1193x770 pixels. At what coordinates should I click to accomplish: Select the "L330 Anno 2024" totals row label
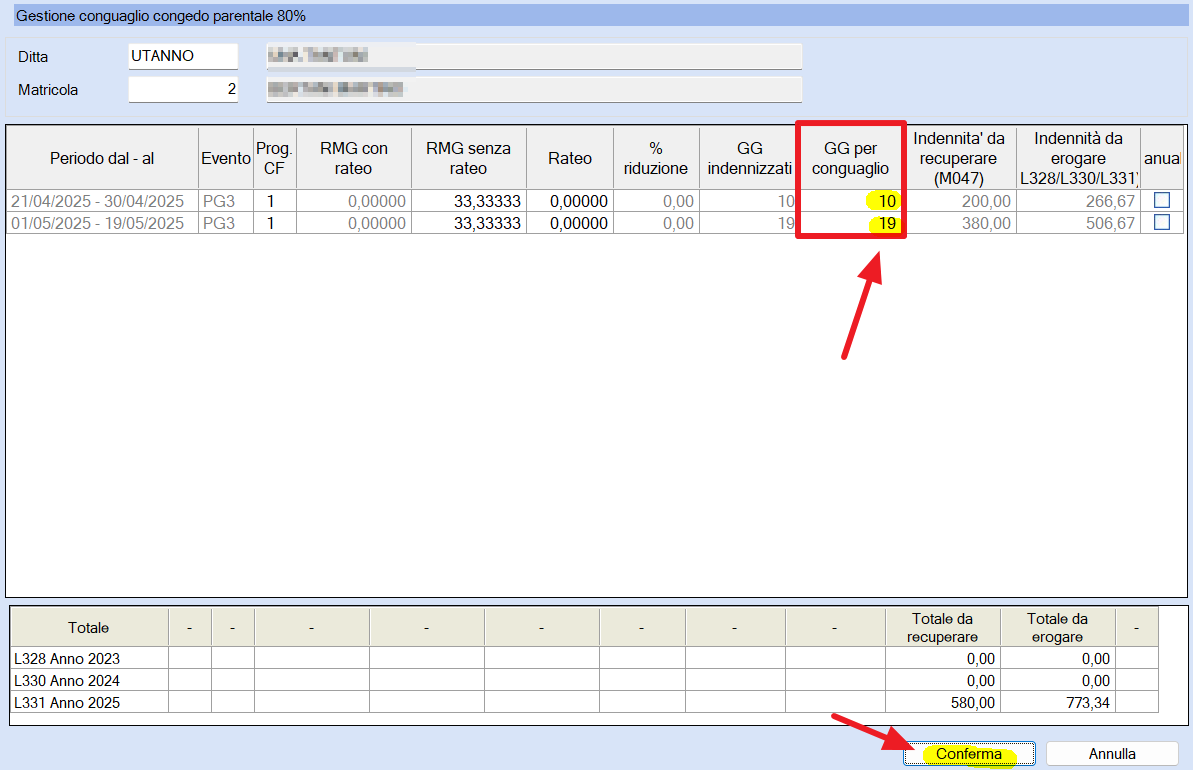89,680
